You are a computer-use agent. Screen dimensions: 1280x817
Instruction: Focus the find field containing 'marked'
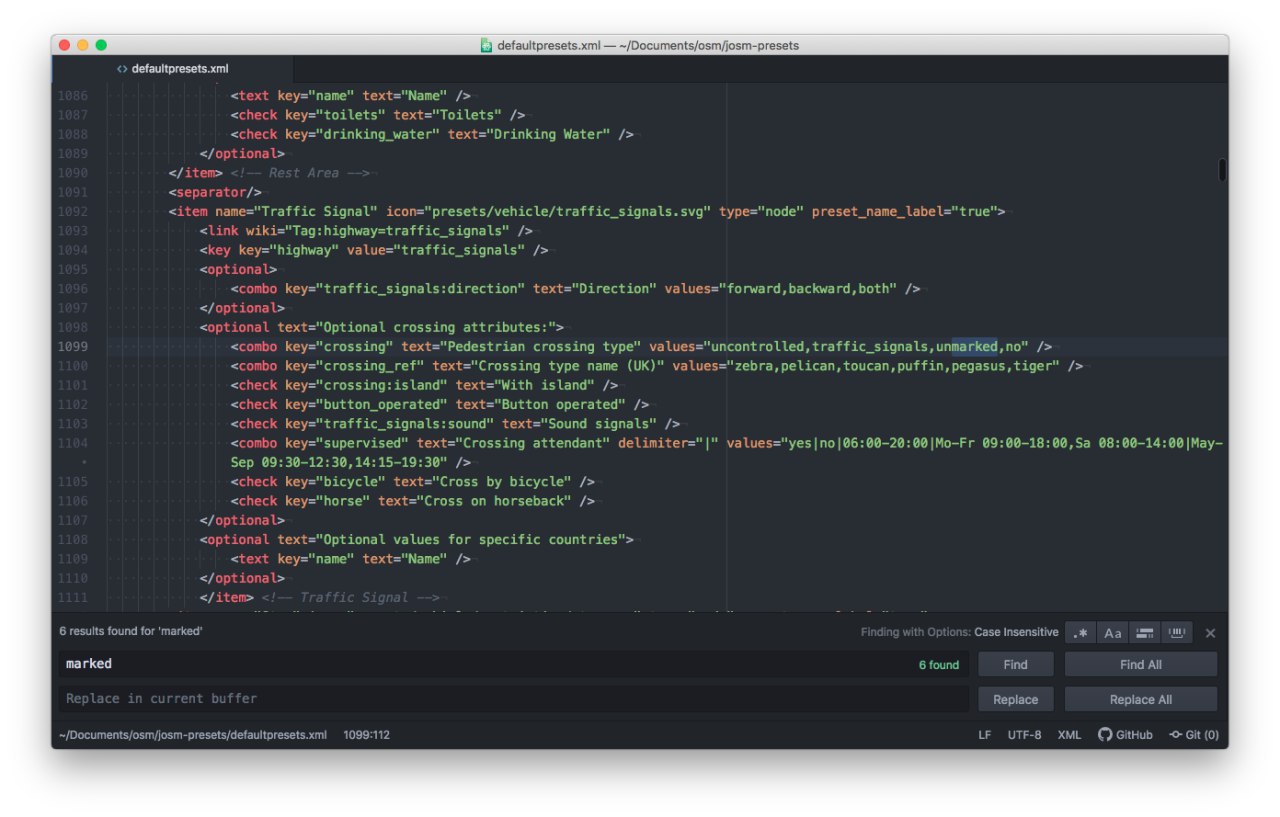coord(513,664)
